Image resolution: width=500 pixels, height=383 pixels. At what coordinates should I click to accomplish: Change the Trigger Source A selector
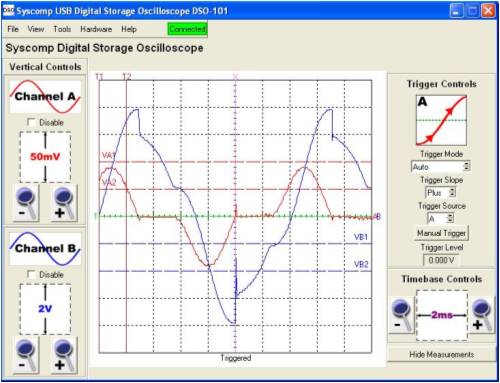441,218
